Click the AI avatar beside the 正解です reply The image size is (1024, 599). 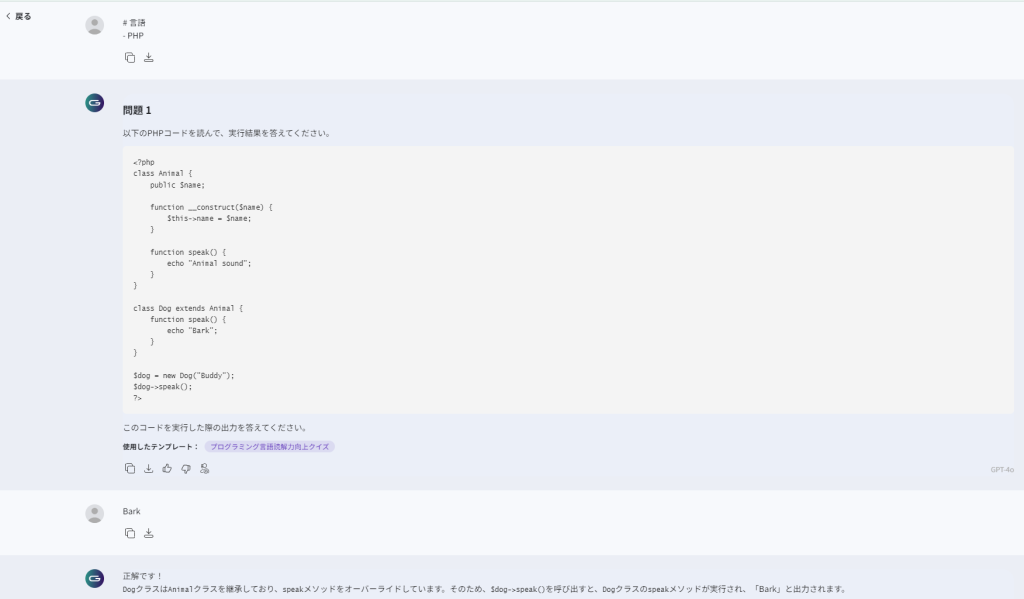point(95,578)
